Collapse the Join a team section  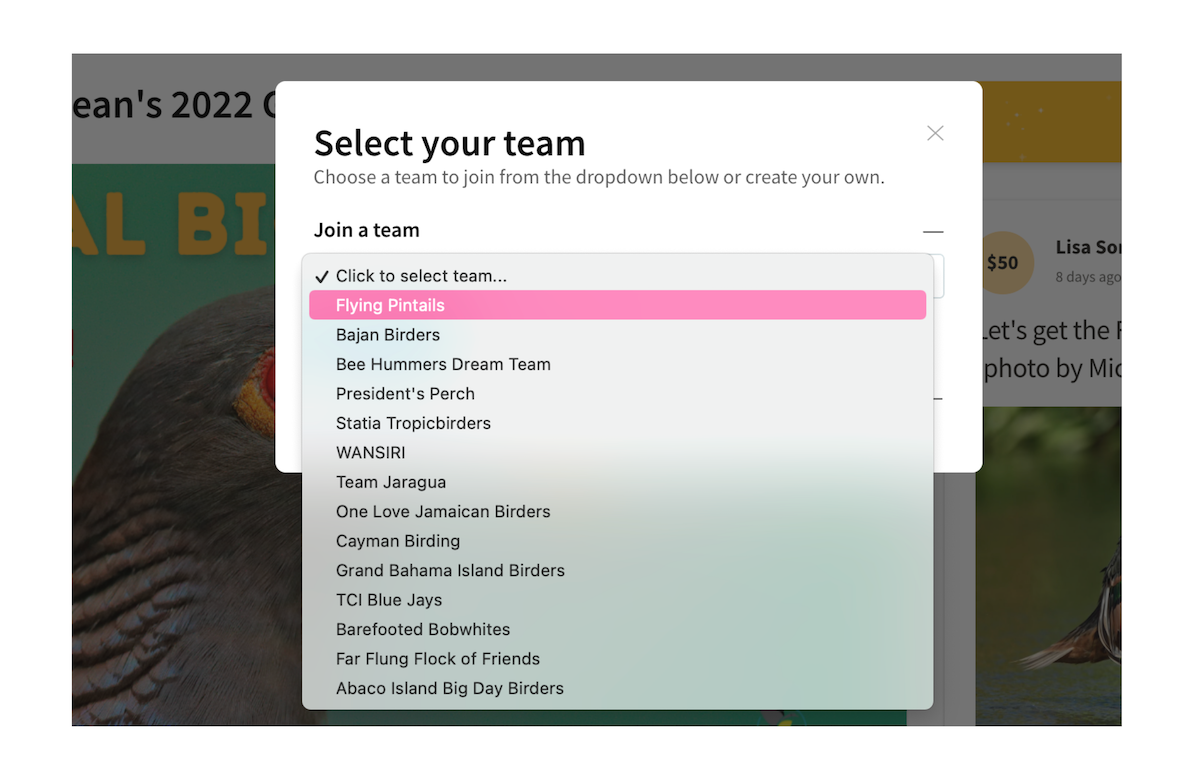[x=932, y=231]
